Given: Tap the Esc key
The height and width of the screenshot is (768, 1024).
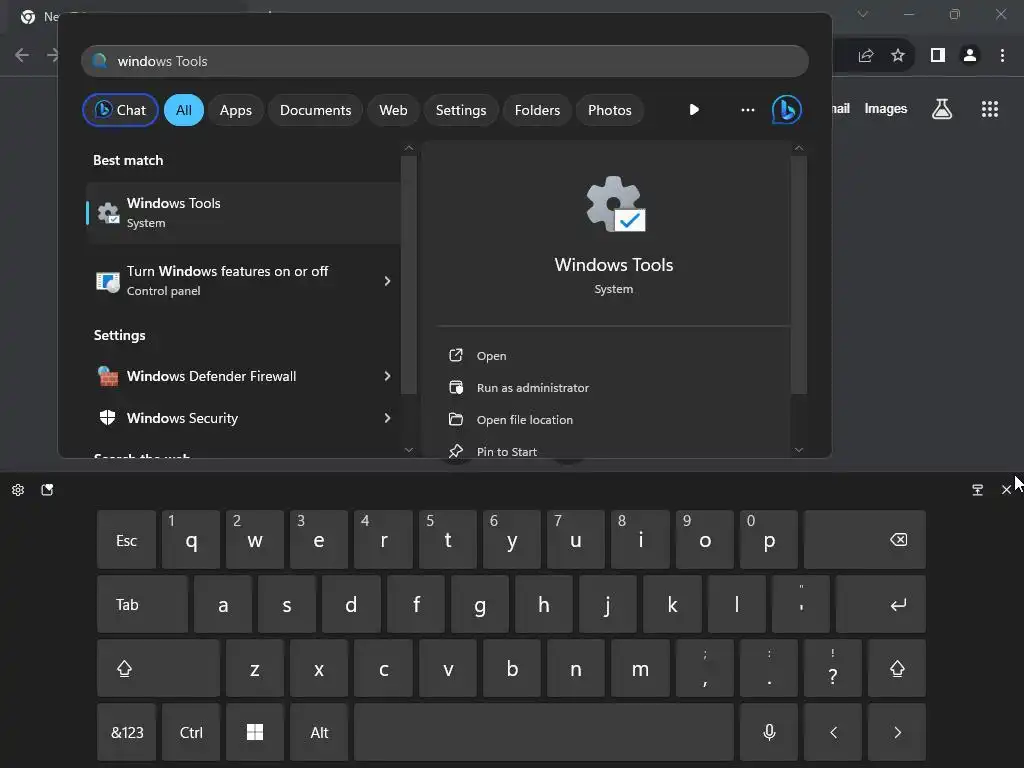Looking at the screenshot, I should point(126,540).
